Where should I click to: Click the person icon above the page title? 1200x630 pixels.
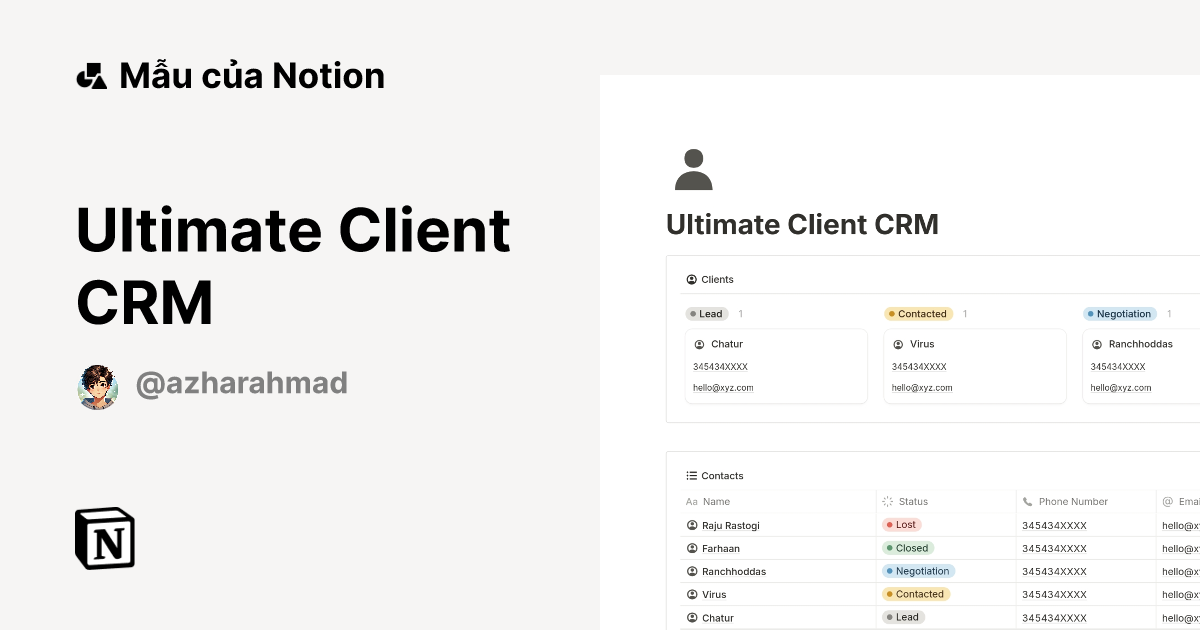pyautogui.click(x=693, y=168)
